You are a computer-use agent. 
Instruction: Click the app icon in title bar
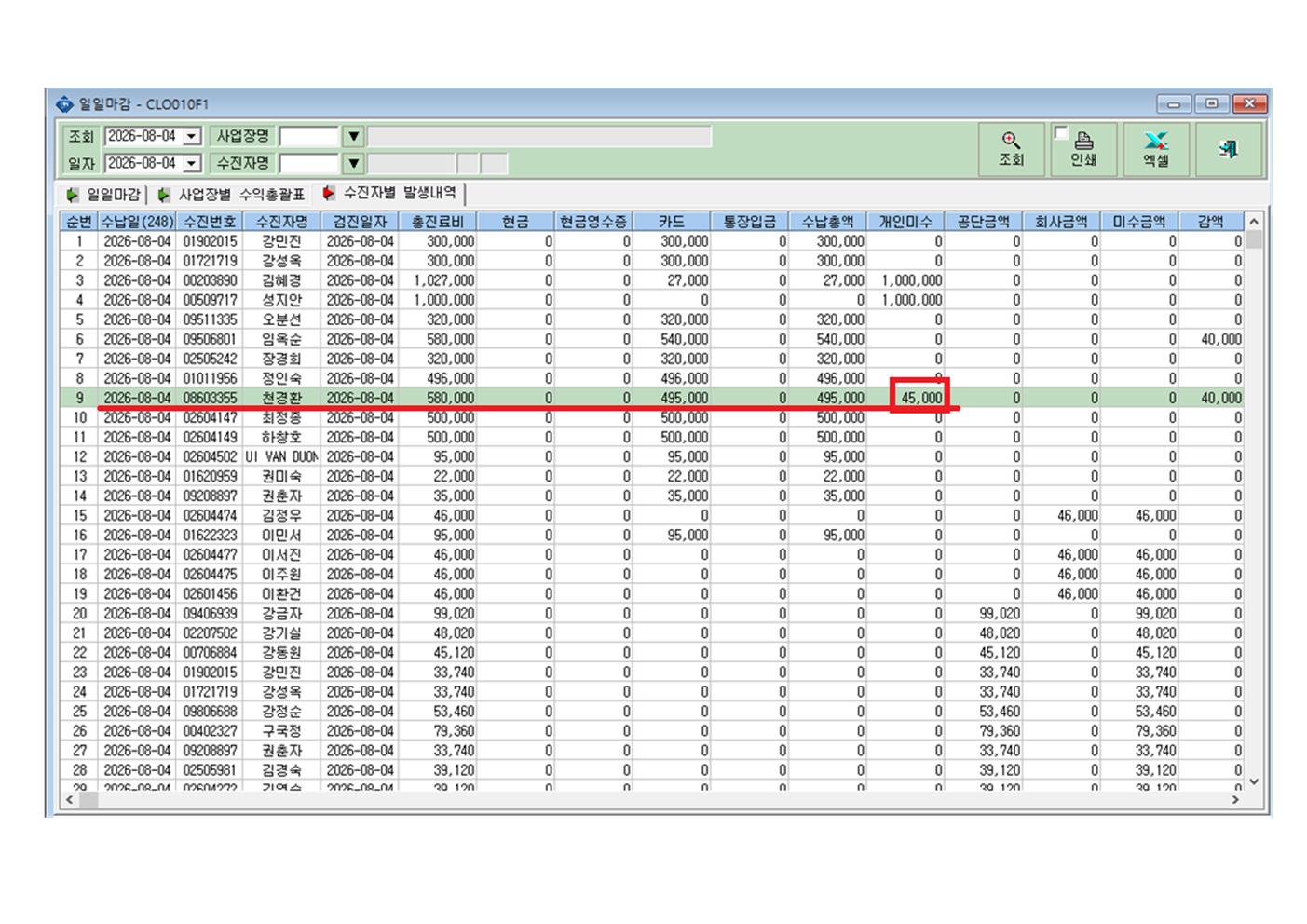pos(64,104)
